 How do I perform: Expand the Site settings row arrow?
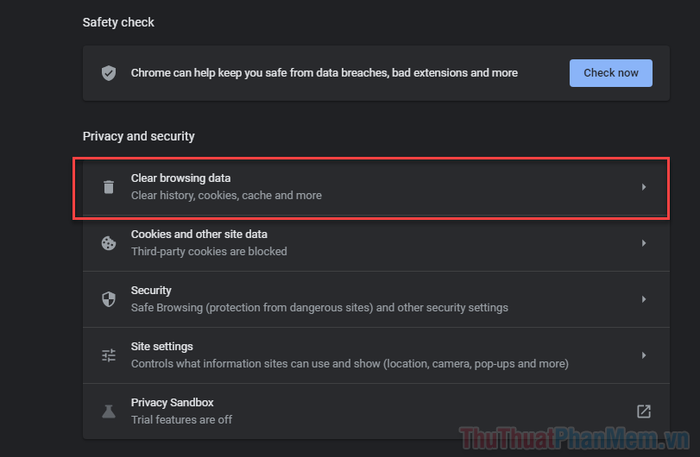coord(643,355)
